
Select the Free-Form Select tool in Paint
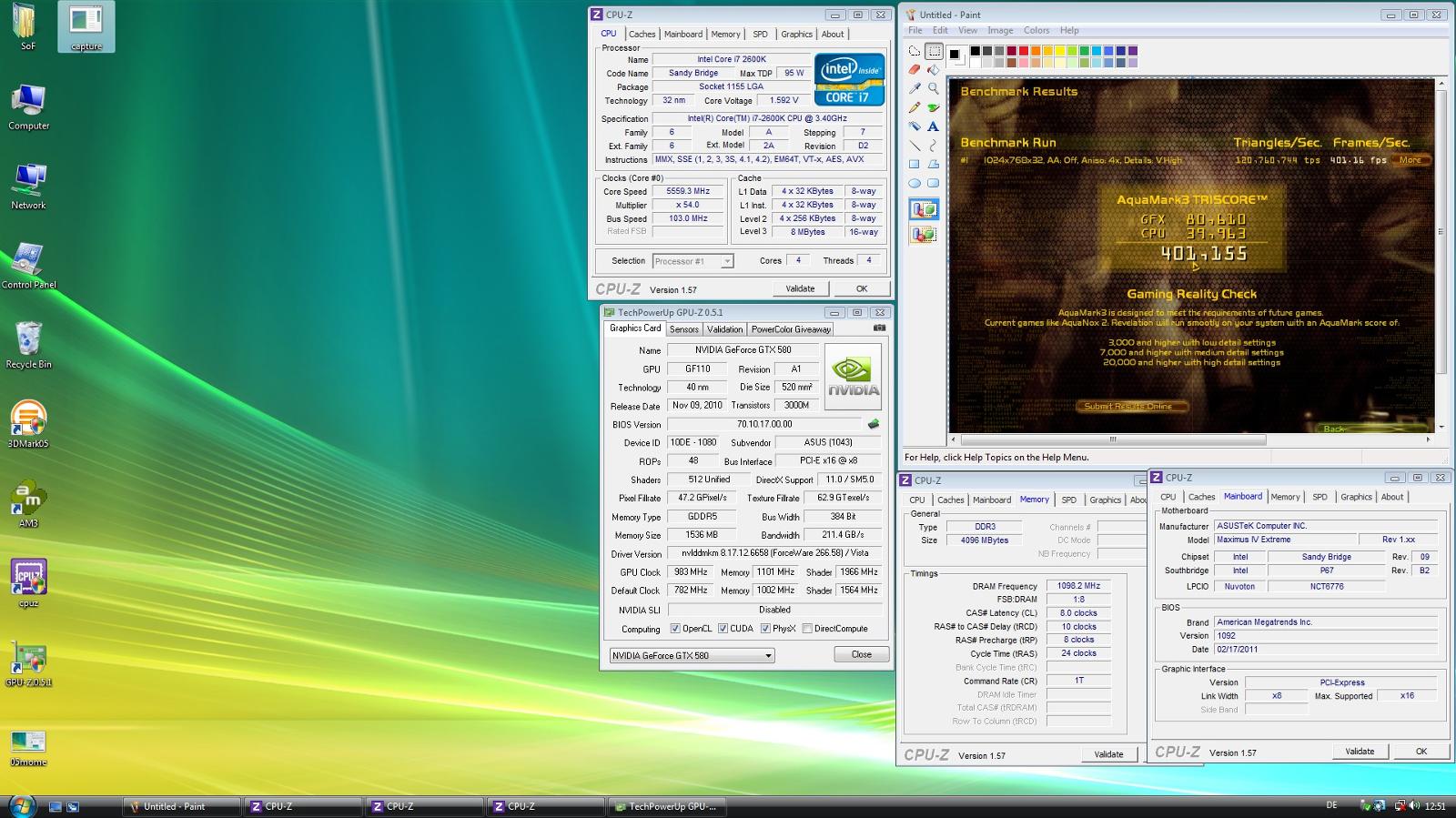click(915, 50)
